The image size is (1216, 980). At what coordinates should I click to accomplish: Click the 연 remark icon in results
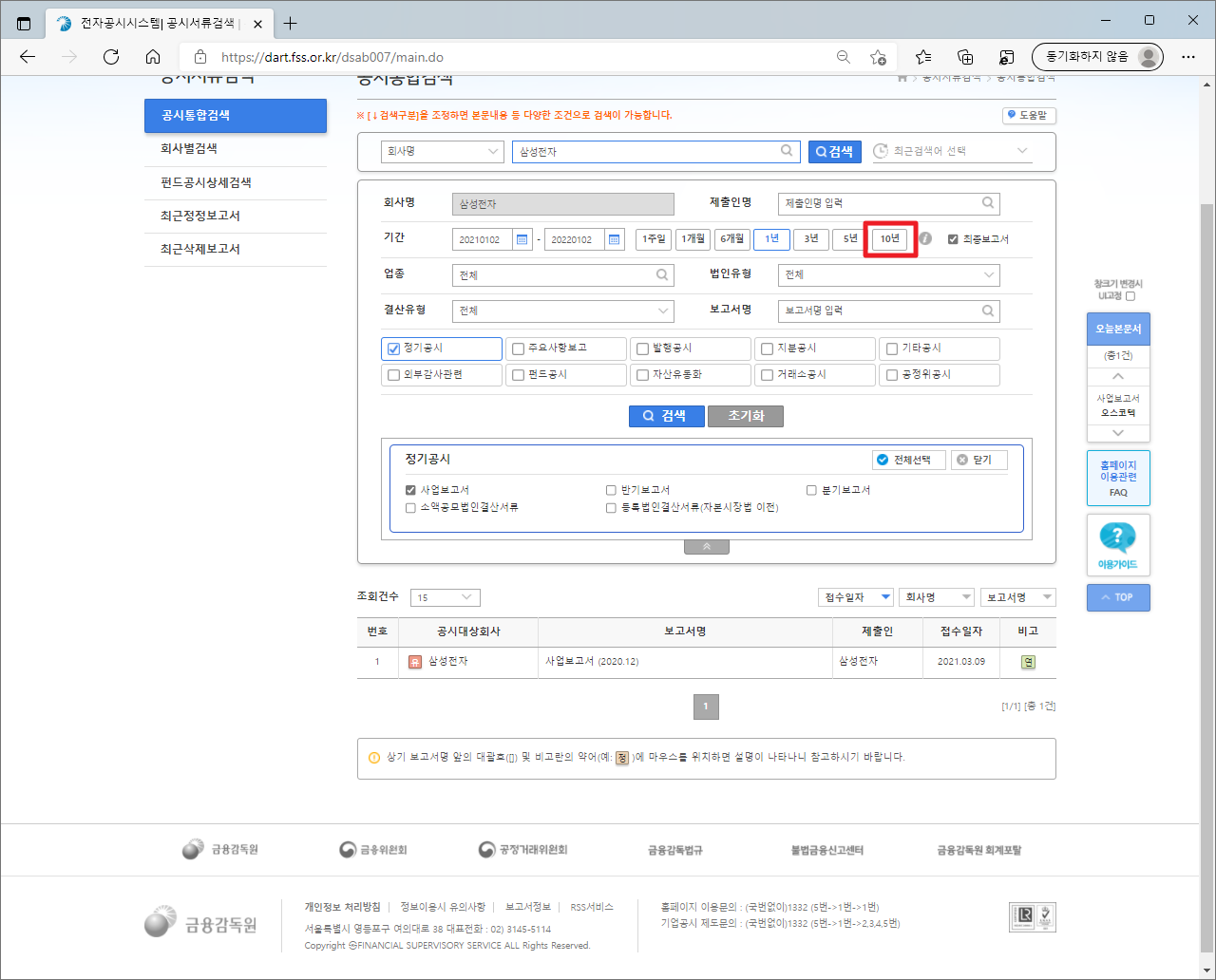click(x=1028, y=662)
